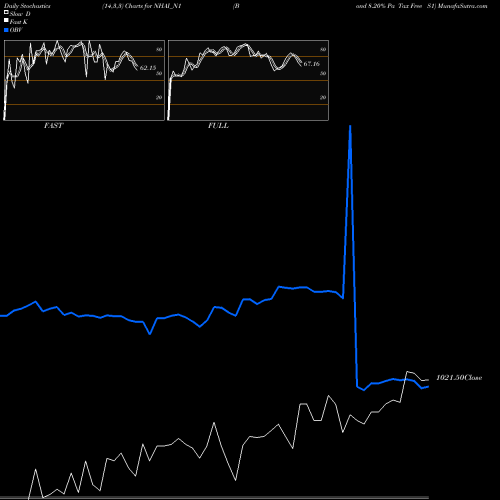The width and height of the screenshot is (500, 500).
Task: Click the 'FAST' chart label
Action: click(x=53, y=126)
